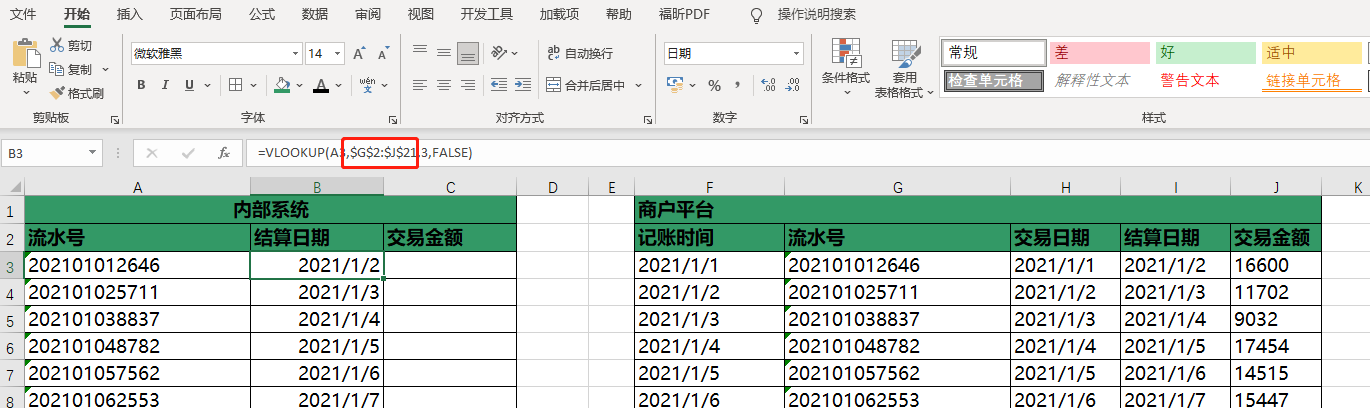The height and width of the screenshot is (408, 1370).
Task: Apply the black font color A
Action: (320, 85)
